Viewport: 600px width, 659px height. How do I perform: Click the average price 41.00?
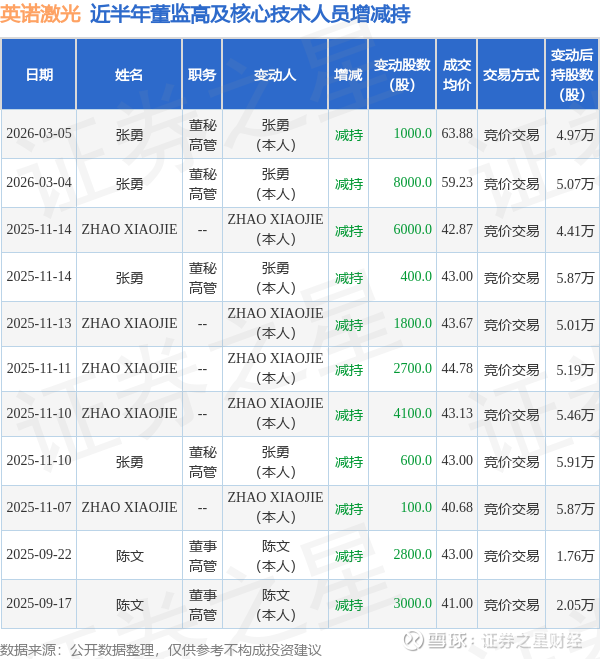(x=457, y=604)
